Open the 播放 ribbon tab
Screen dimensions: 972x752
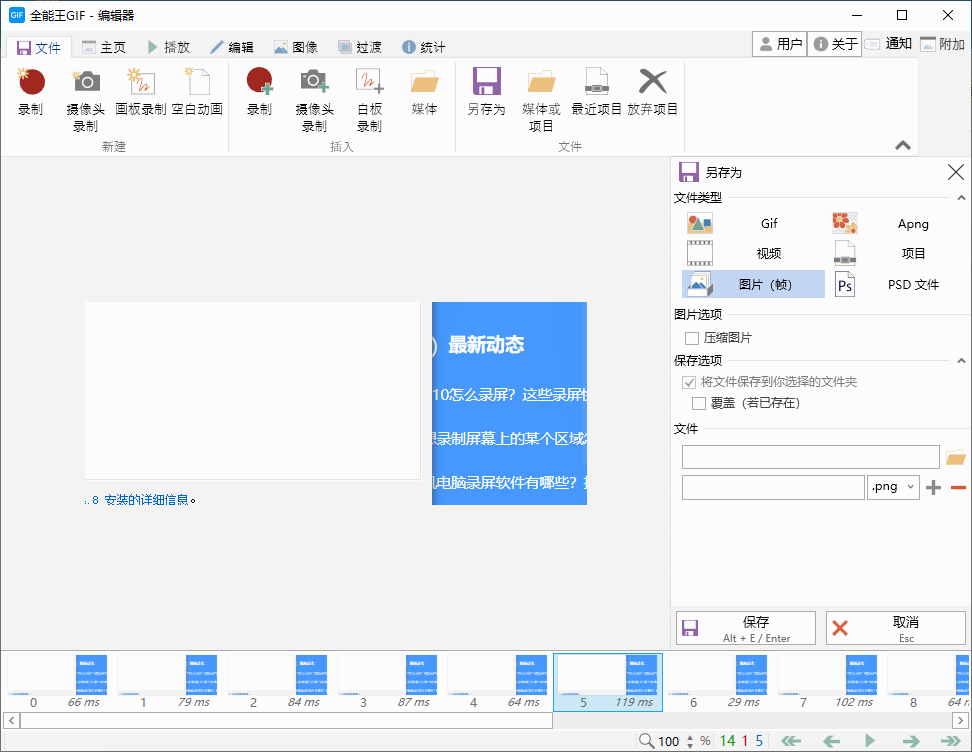pyautogui.click(x=169, y=47)
